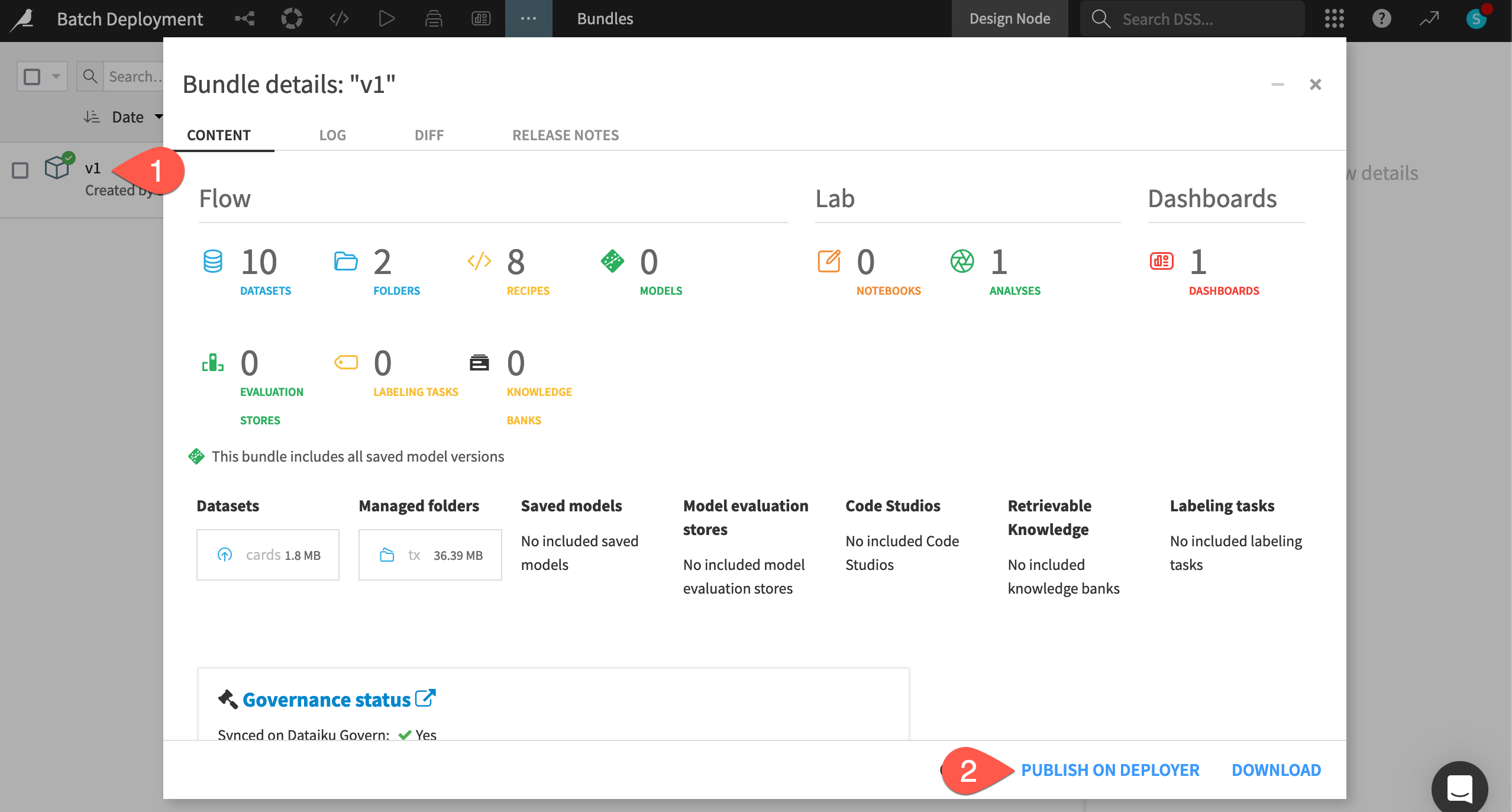Expand the mass selection dropdown arrow
Viewport: 1512px width, 812px height.
[56, 76]
